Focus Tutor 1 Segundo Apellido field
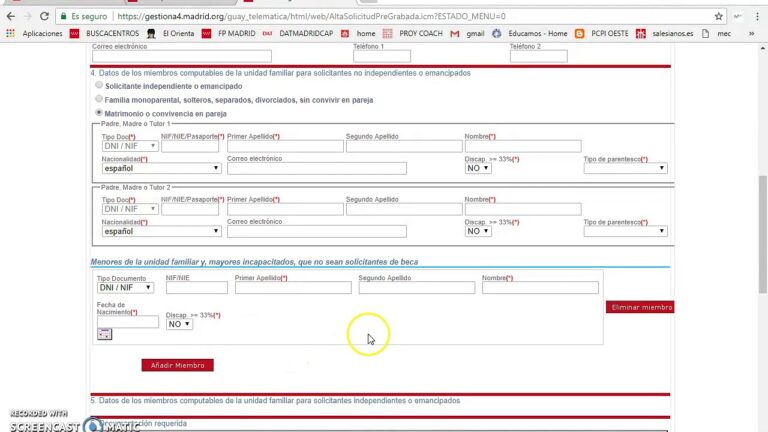This screenshot has height=432, width=768. click(x=404, y=146)
